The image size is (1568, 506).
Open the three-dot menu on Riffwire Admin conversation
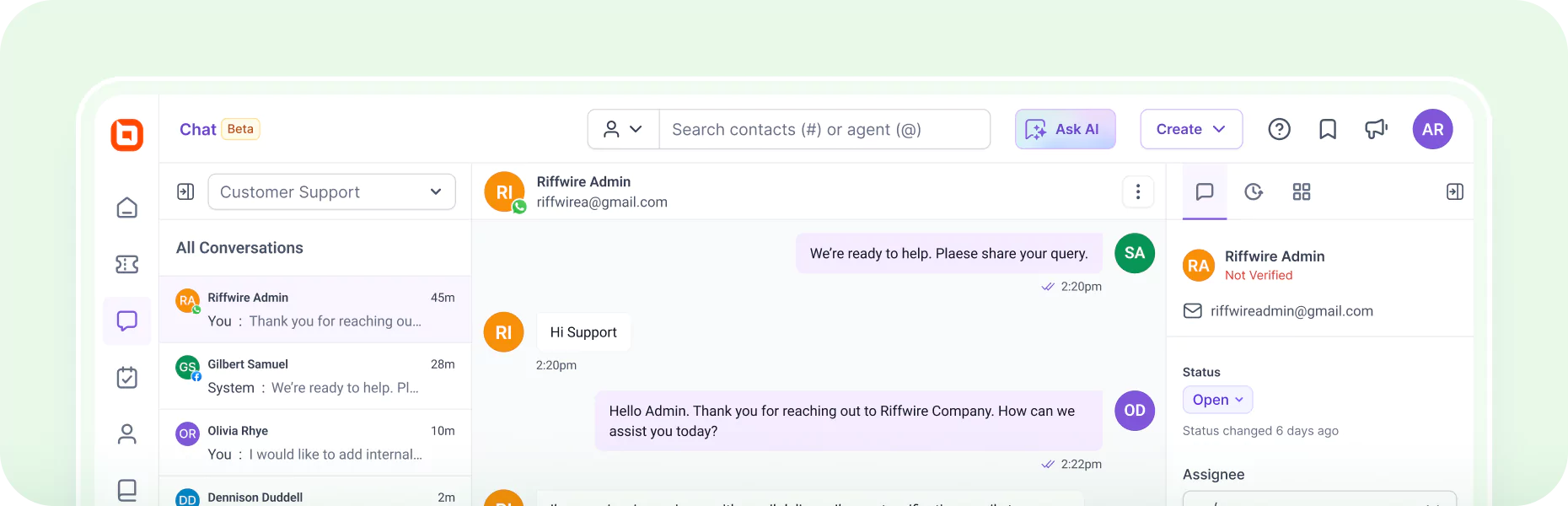1137,191
